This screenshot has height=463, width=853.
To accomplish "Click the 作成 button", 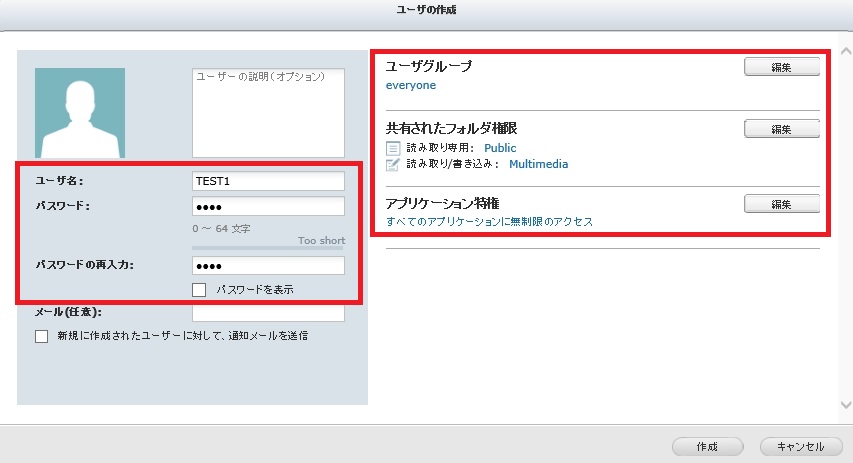I will coord(708,447).
